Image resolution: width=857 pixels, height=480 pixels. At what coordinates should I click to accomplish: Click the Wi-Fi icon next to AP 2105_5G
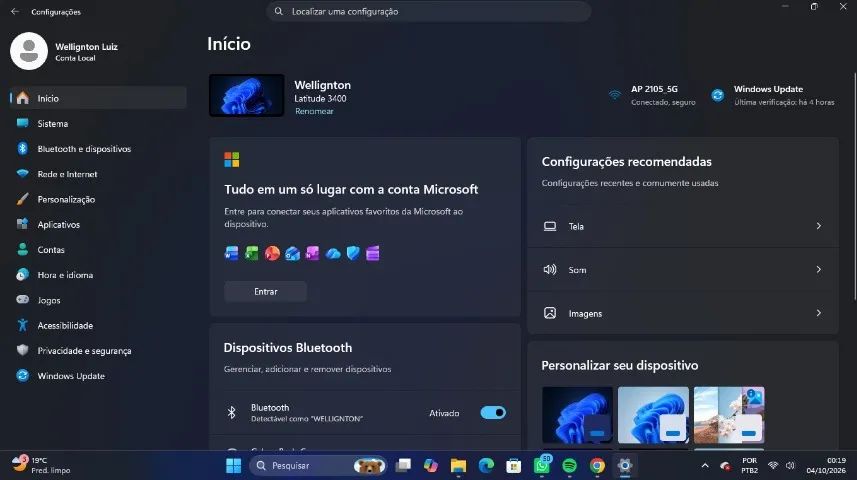pos(615,95)
